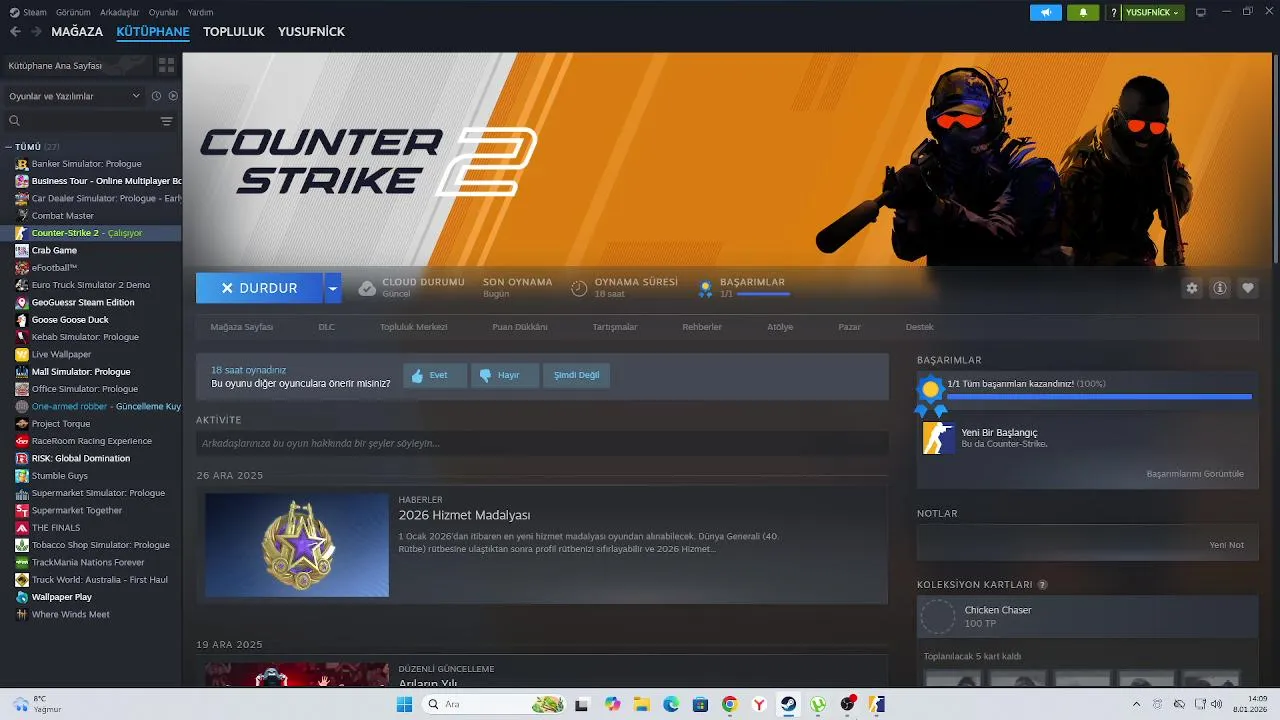Open the advanced filter sliders icon
This screenshot has width=1280, height=720.
coord(167,121)
